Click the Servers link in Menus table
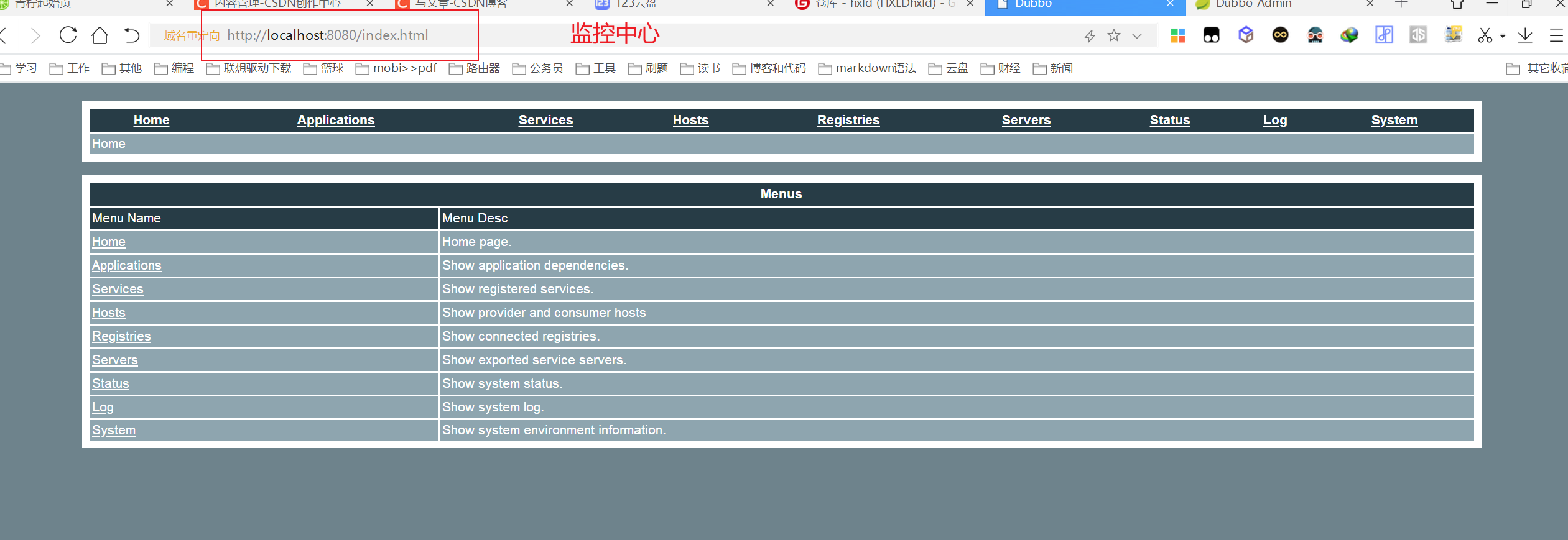 115,360
